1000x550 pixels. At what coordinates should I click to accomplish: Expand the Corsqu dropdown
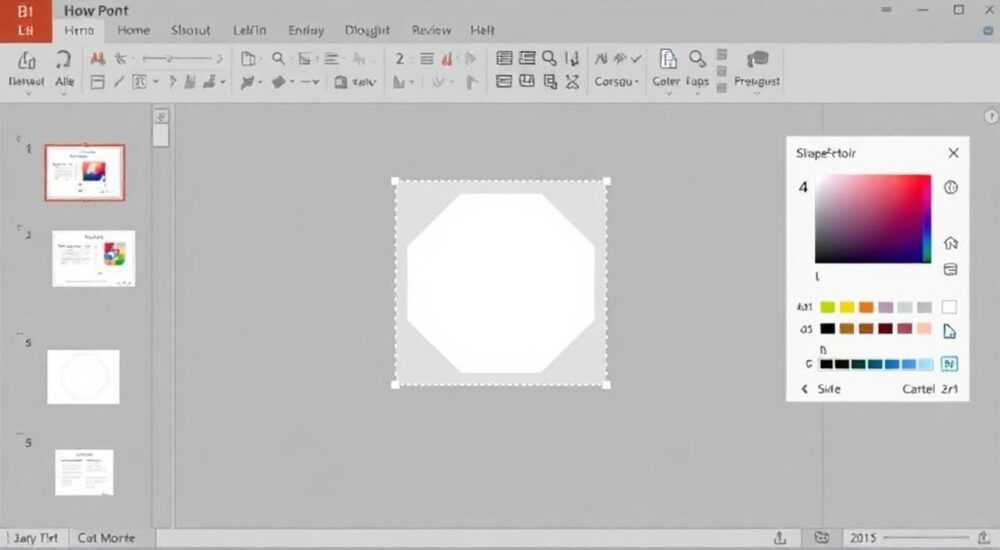click(617, 82)
